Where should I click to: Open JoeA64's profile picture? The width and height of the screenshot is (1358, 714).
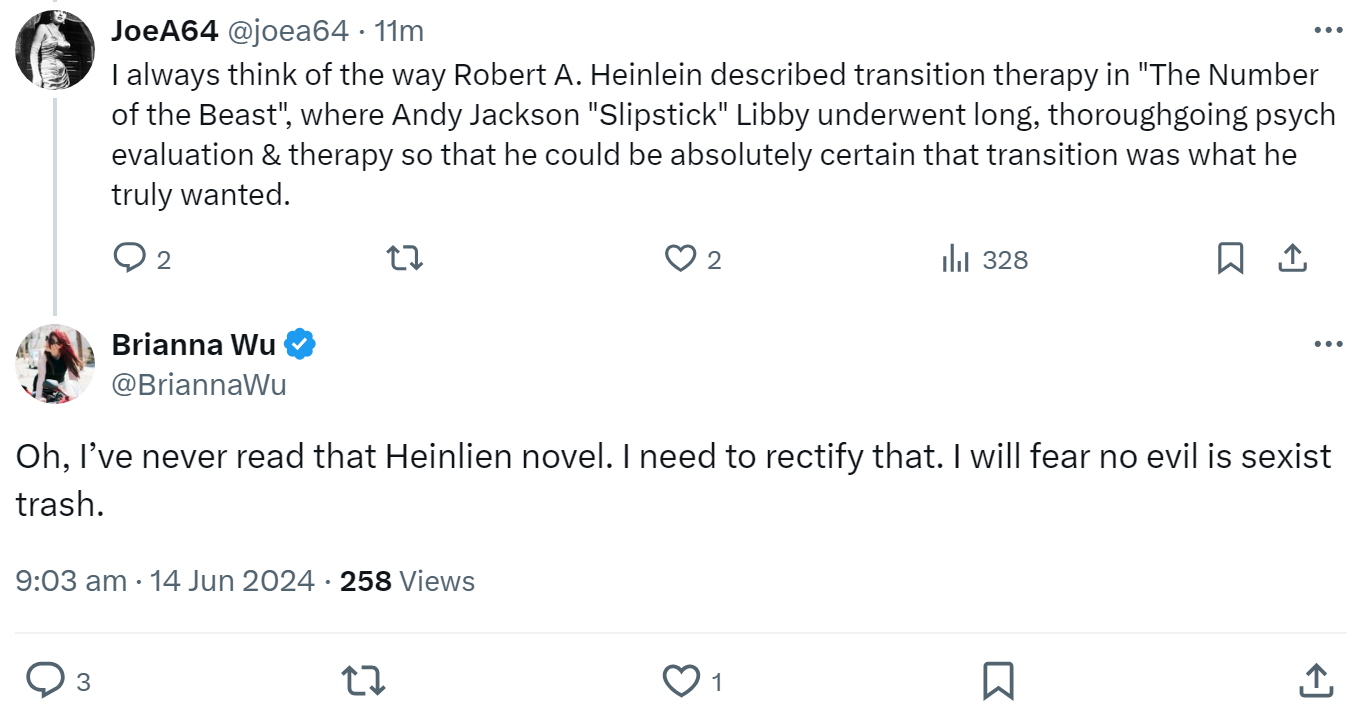click(x=55, y=50)
